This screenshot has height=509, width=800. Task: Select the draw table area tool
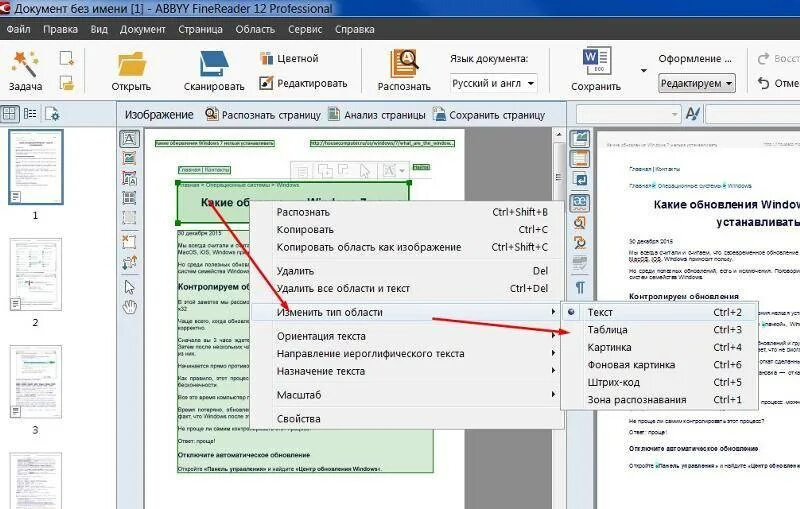coord(129,198)
